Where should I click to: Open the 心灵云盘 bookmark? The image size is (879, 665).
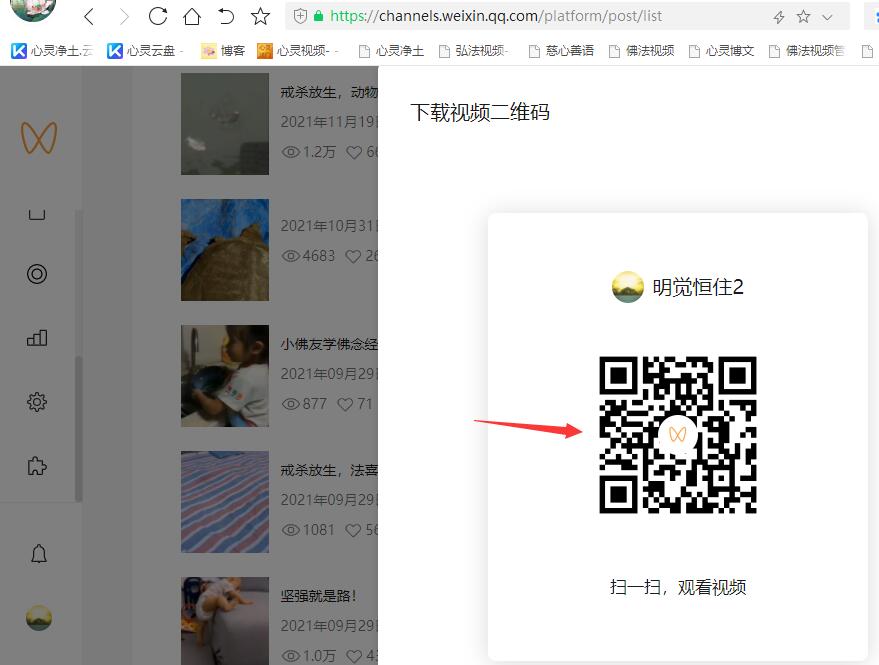145,51
